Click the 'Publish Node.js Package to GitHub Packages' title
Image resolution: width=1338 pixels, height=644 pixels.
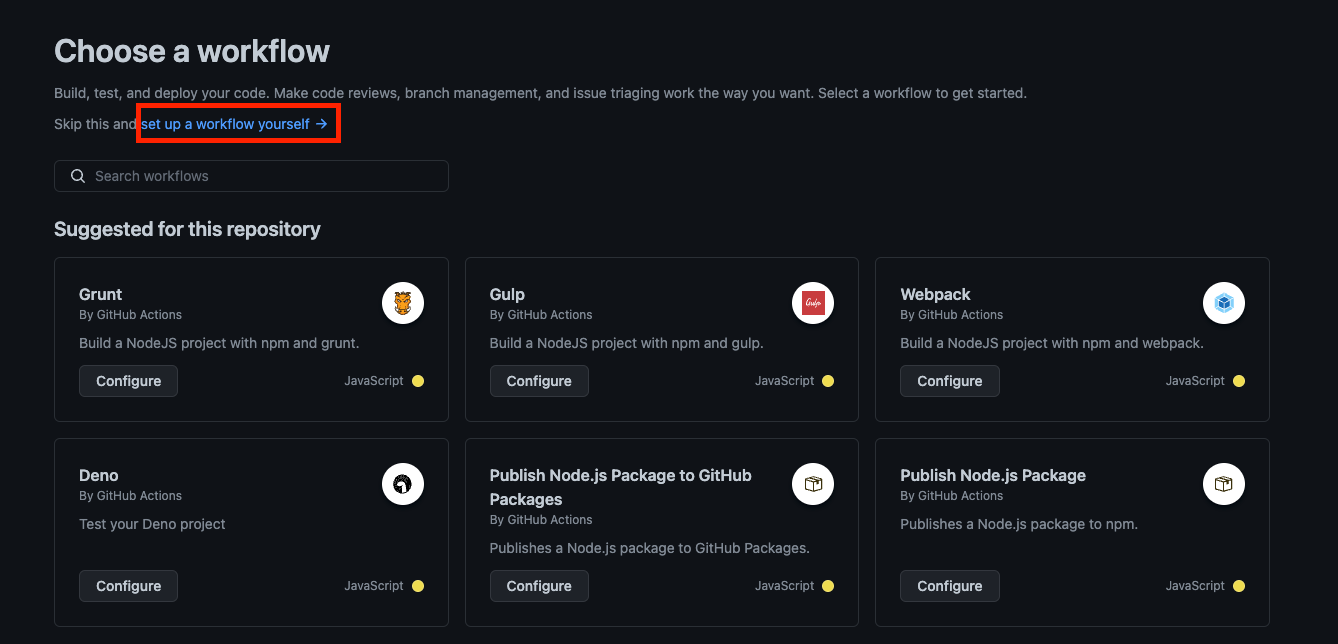pos(621,487)
